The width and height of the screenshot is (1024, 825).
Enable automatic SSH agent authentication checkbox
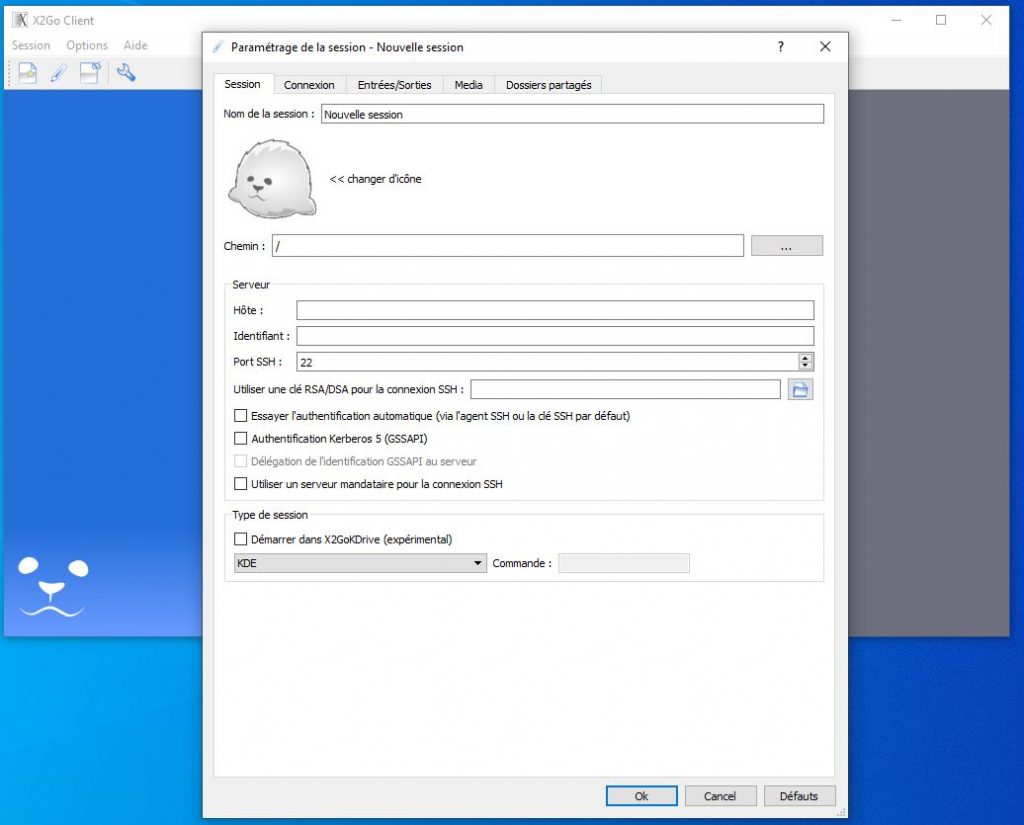coord(240,415)
